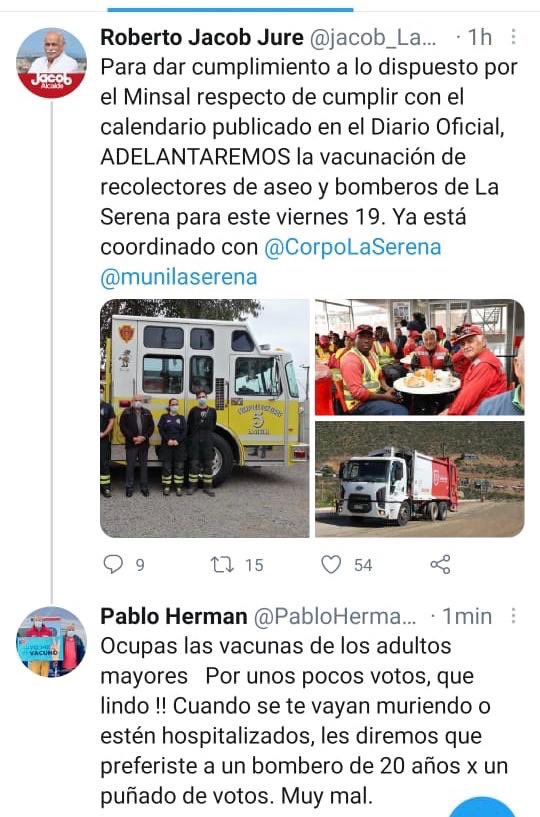Screen dimensions: 540x817
Task: Tap the retweet arrows icon
Action: tap(222, 564)
